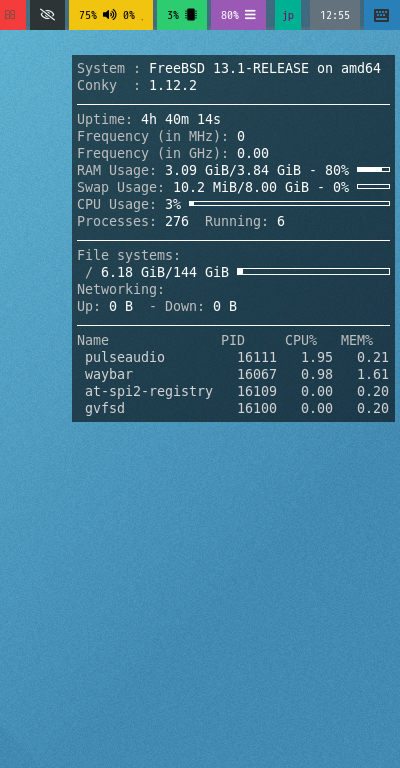Click the 12:55 clock module
The width and height of the screenshot is (400, 768).
point(335,15)
